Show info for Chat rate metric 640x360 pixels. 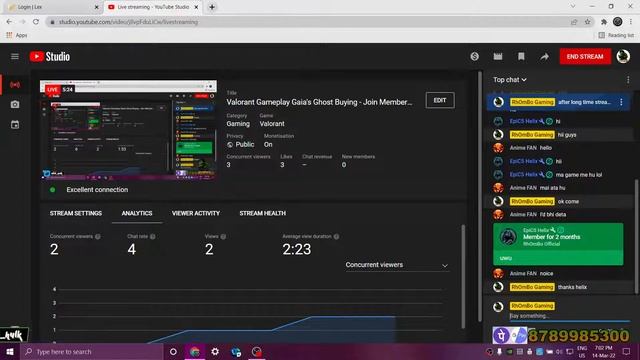pyautogui.click(x=153, y=236)
